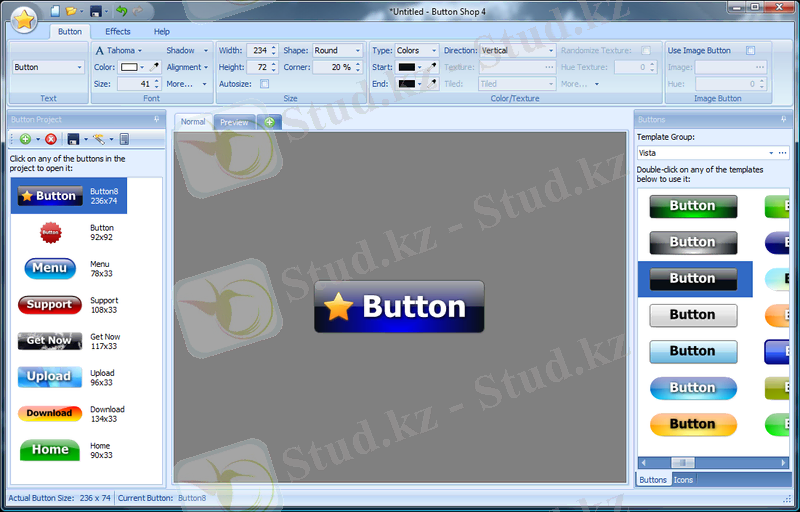The width and height of the screenshot is (800, 512).
Task: Select the red Support button item
Action: [69, 305]
